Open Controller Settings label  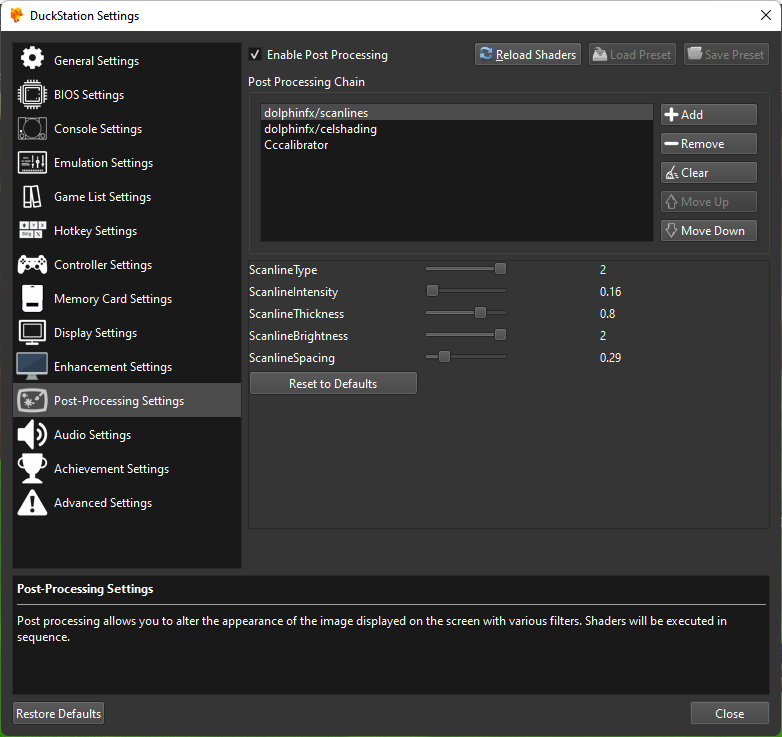103,265
